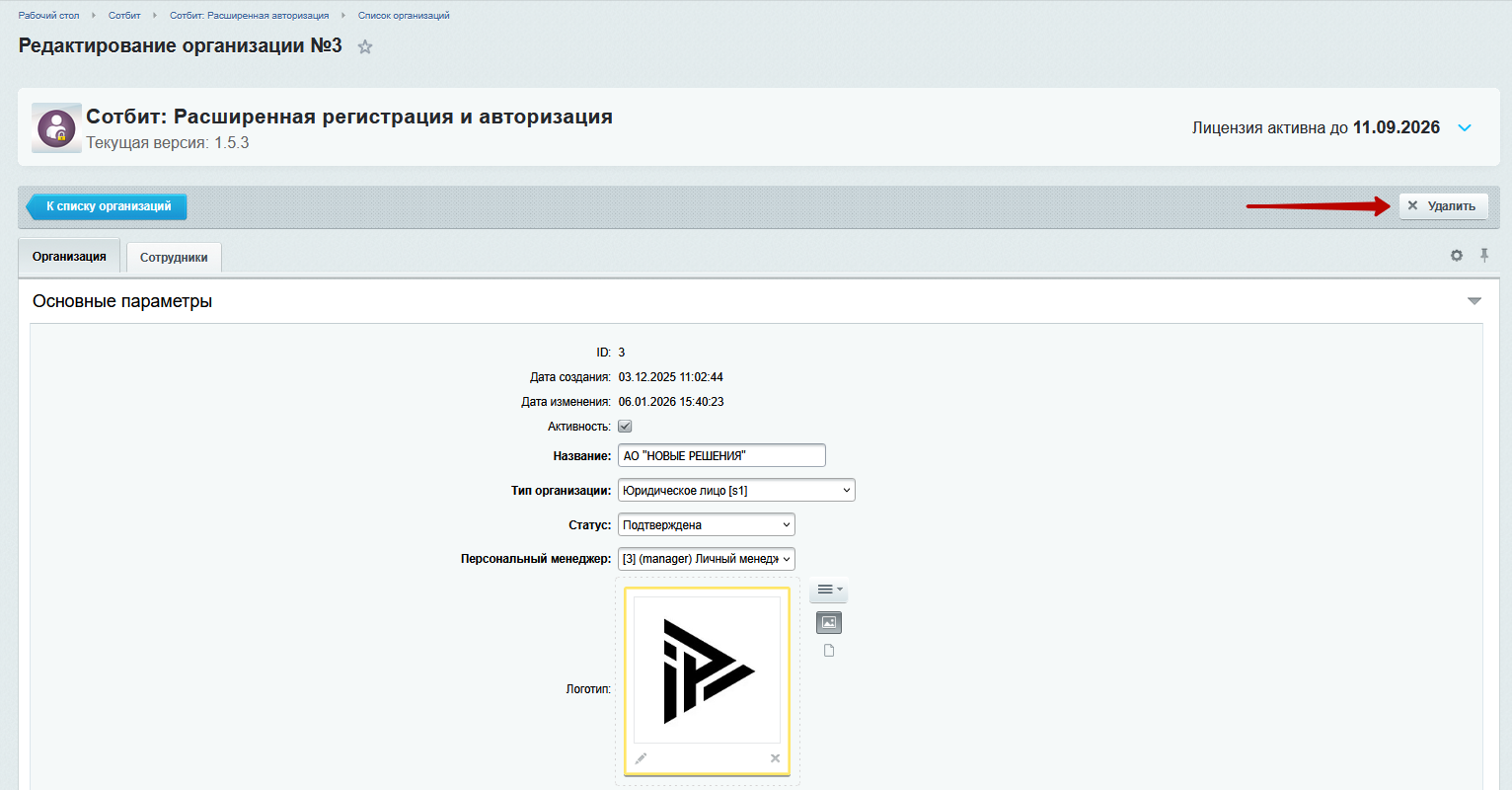This screenshot has width=1512, height=790.
Task: Open the Персональный менеджер dropdown
Action: 707,559
